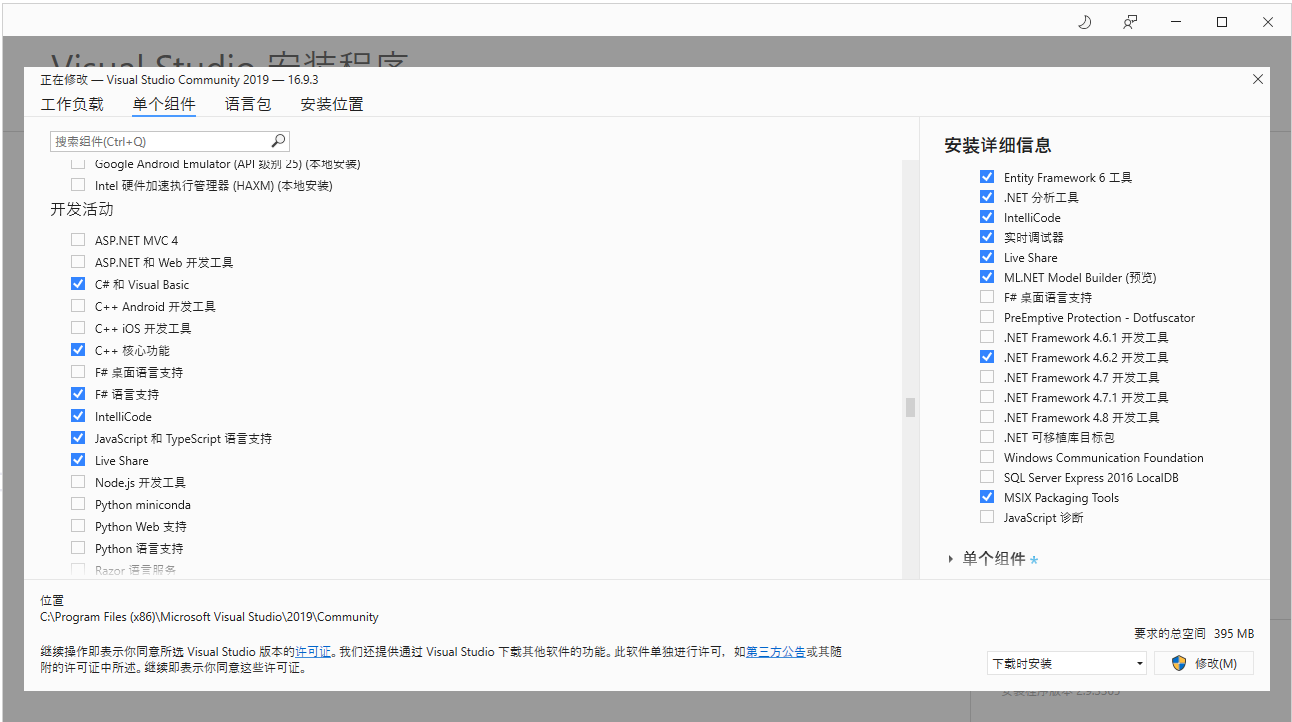Uncheck C++ 核心功能
The image size is (1292, 722).
tap(78, 350)
